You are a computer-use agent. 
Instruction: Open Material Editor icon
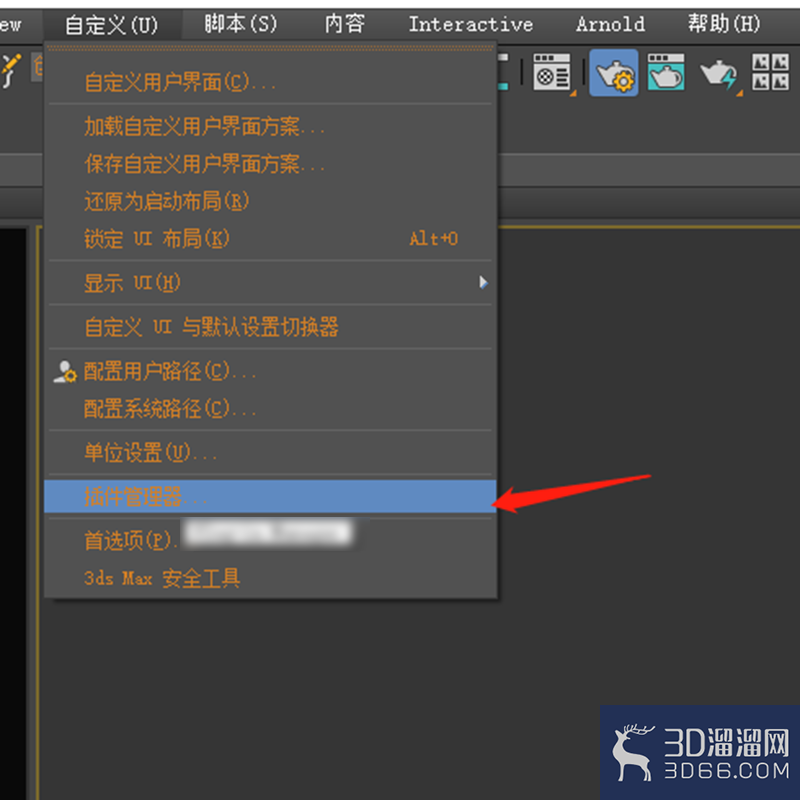[552, 72]
